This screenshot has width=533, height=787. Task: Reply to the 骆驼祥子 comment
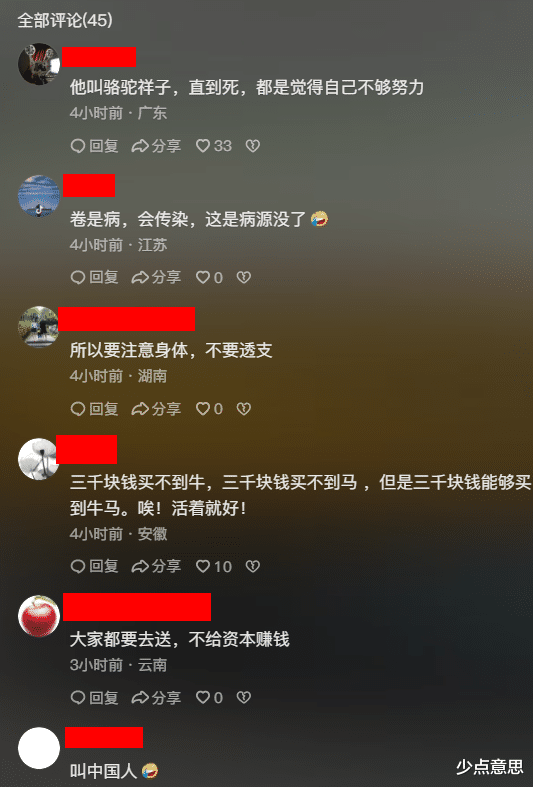pos(94,146)
